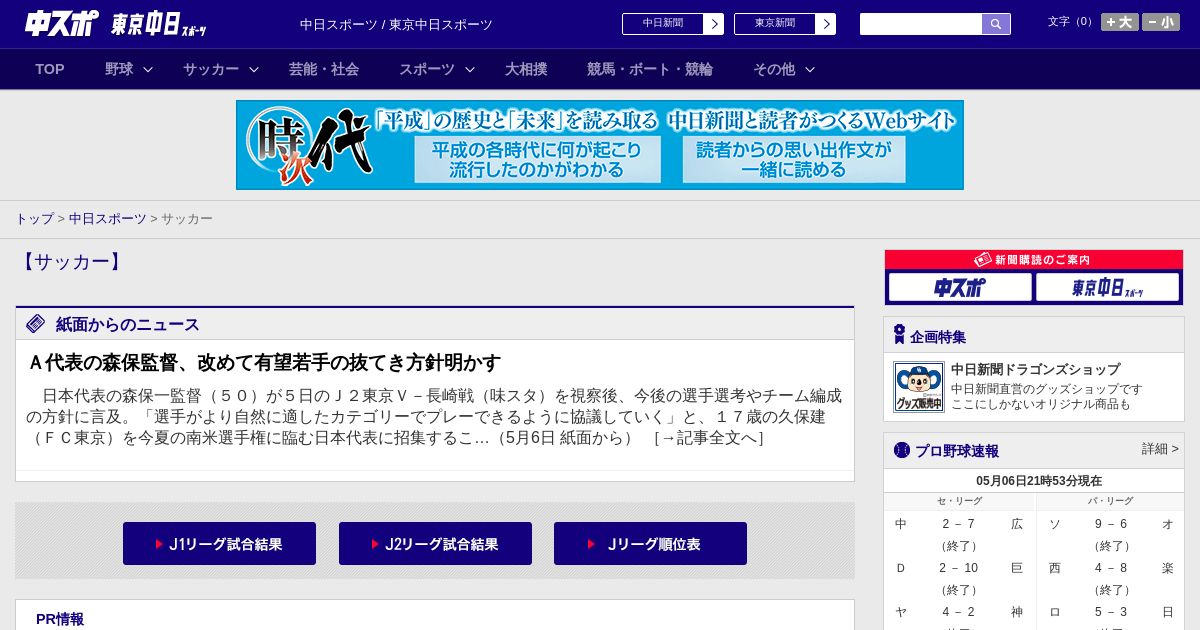This screenshot has width=1200, height=630.
Task: Select 競馬・ボート・競輪 in navigation
Action: (x=650, y=69)
